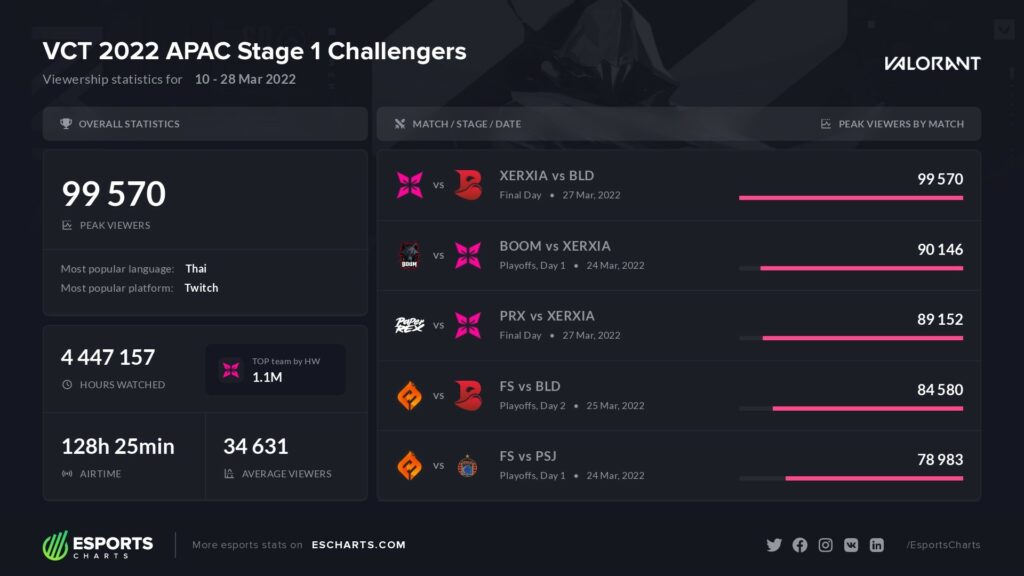Click the Twitter icon in footer

[774, 545]
